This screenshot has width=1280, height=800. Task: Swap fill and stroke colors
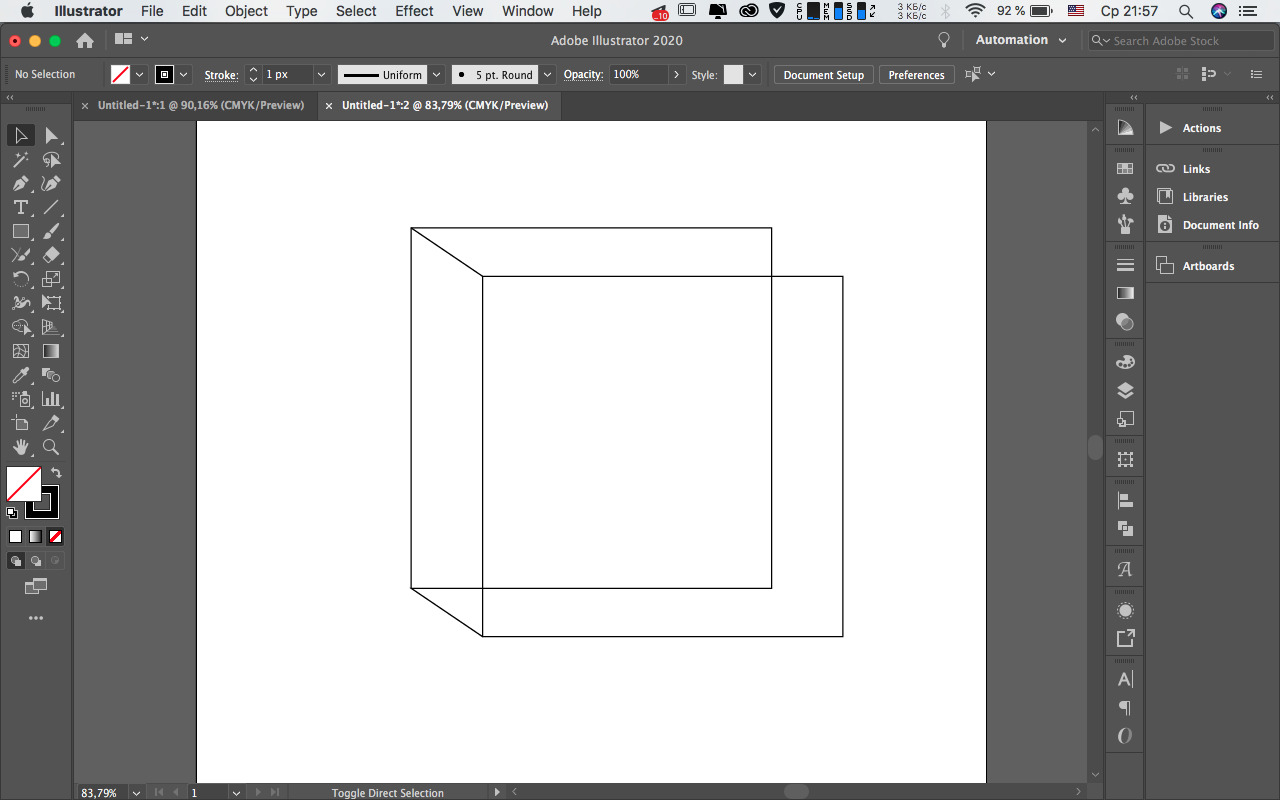(56, 472)
